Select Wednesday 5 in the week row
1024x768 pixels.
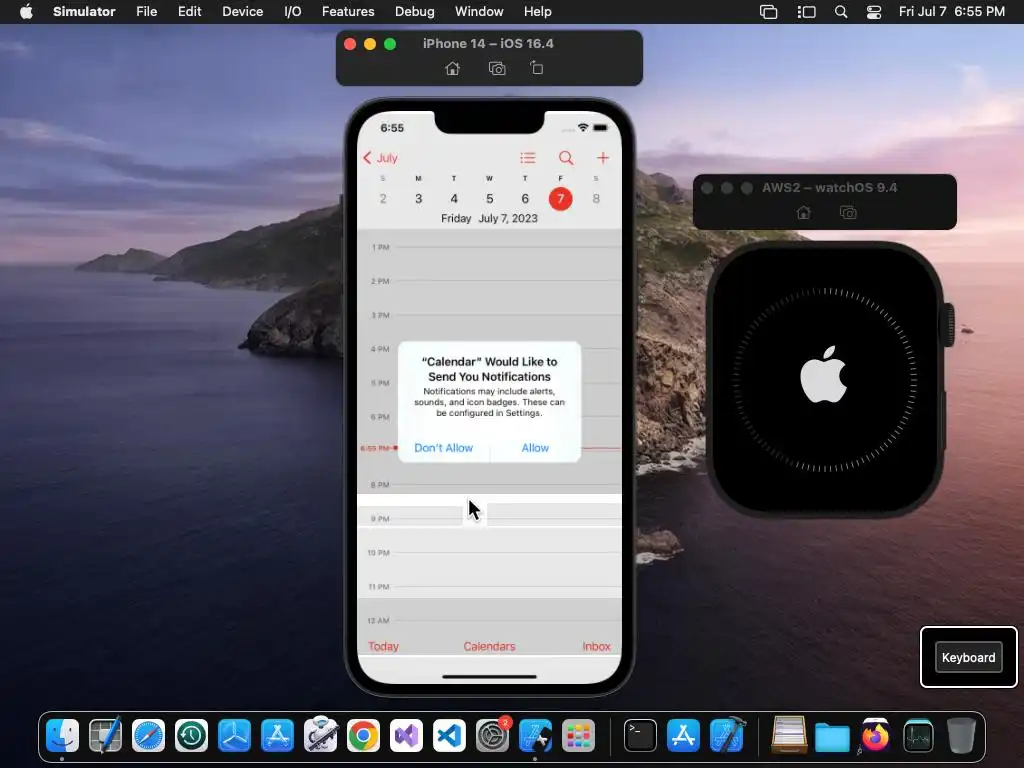[x=489, y=199]
